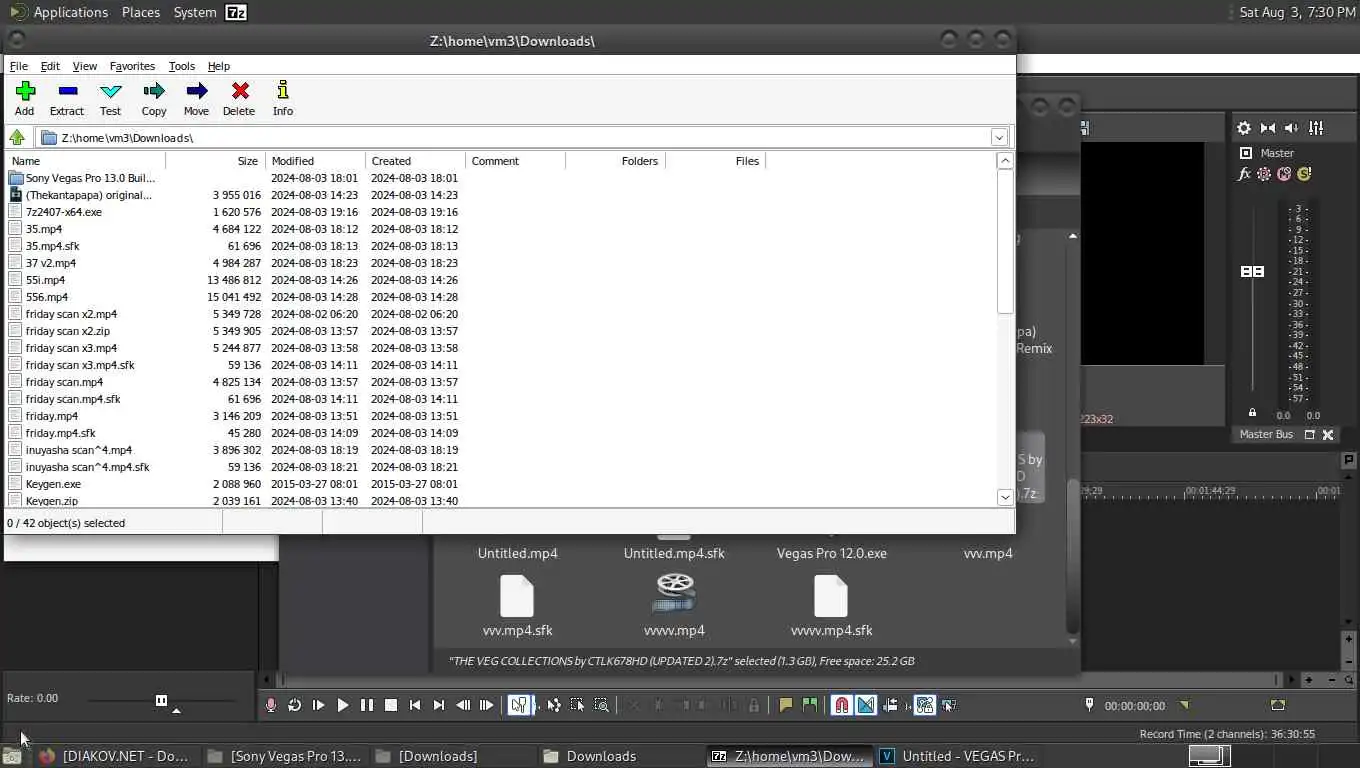Toggle Enable Snapping magnet in VEGAS
Image resolution: width=1360 pixels, height=768 pixels.
842,705
